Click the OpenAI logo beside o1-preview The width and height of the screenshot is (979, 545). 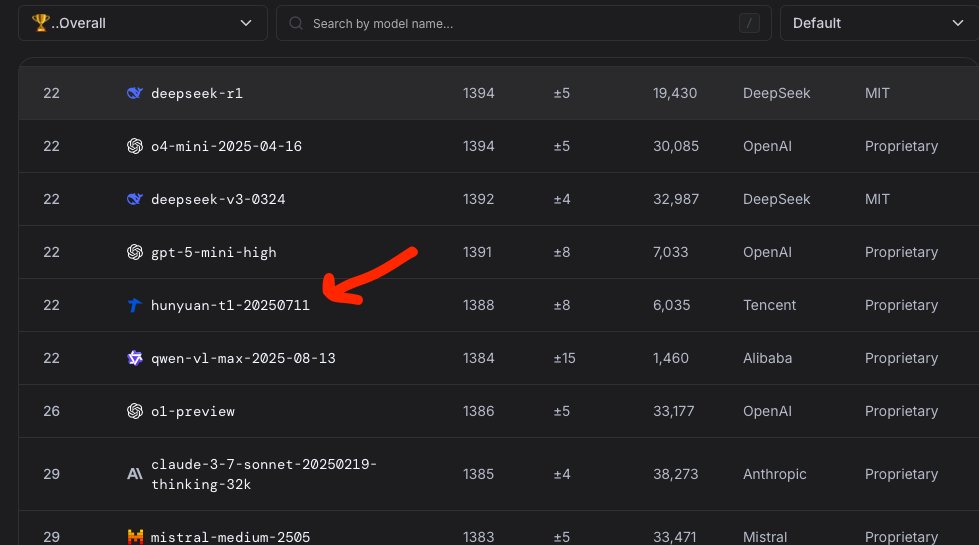[135, 411]
